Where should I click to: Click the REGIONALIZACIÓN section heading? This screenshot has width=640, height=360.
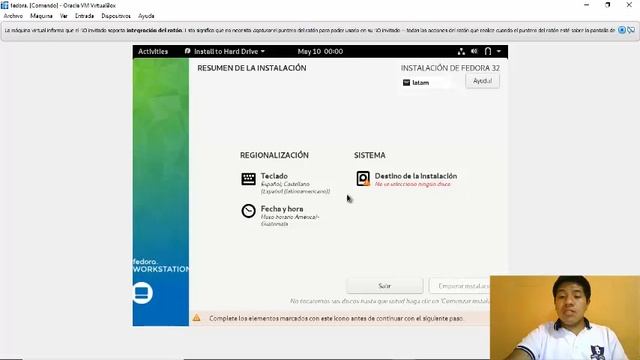click(274, 155)
